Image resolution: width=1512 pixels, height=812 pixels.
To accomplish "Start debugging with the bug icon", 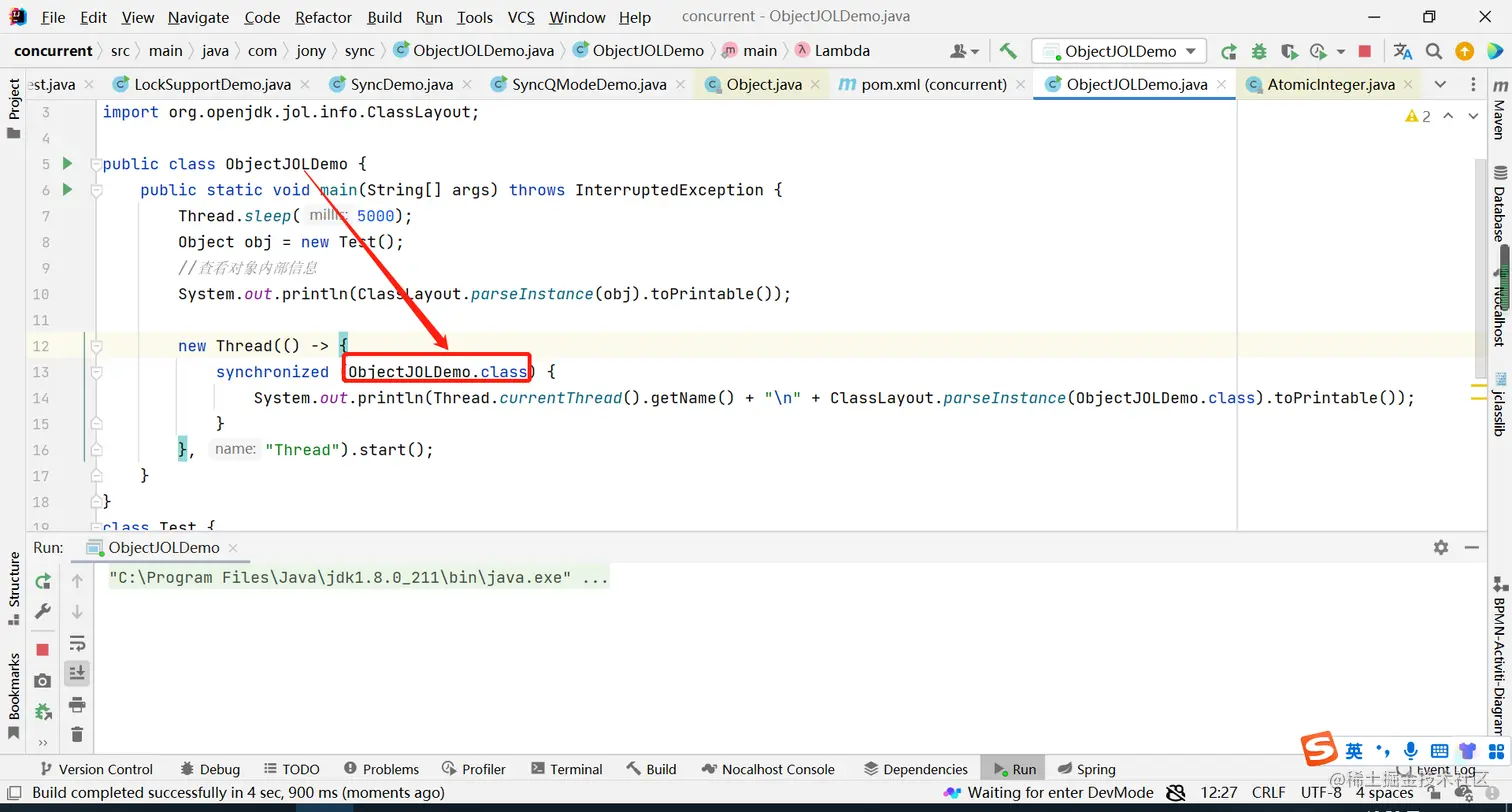I will (x=1259, y=51).
